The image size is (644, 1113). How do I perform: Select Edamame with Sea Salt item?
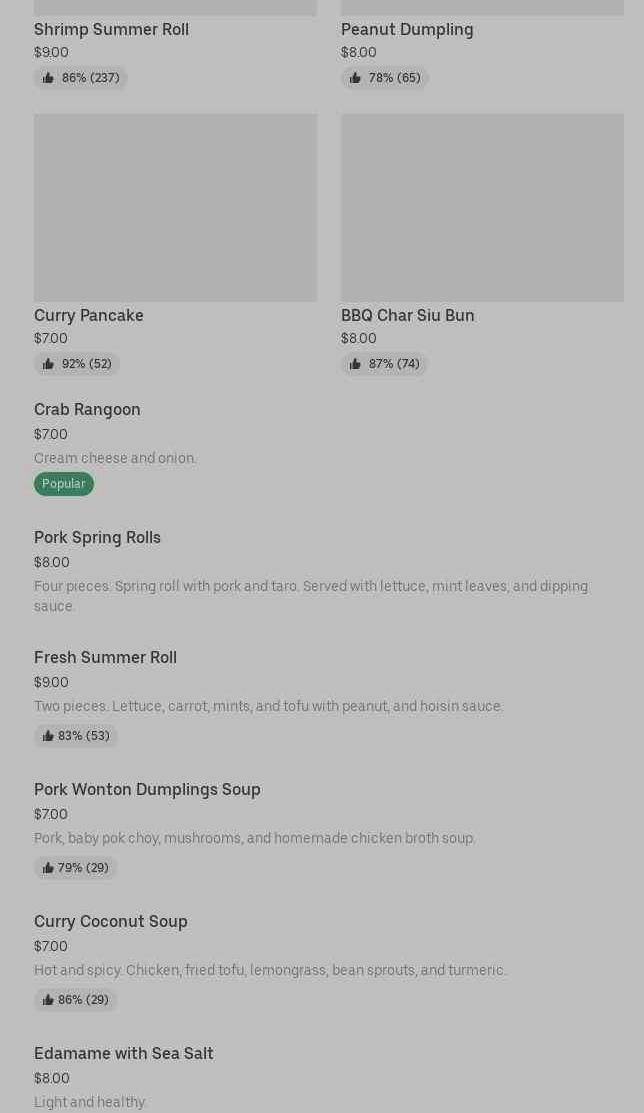[123, 1054]
